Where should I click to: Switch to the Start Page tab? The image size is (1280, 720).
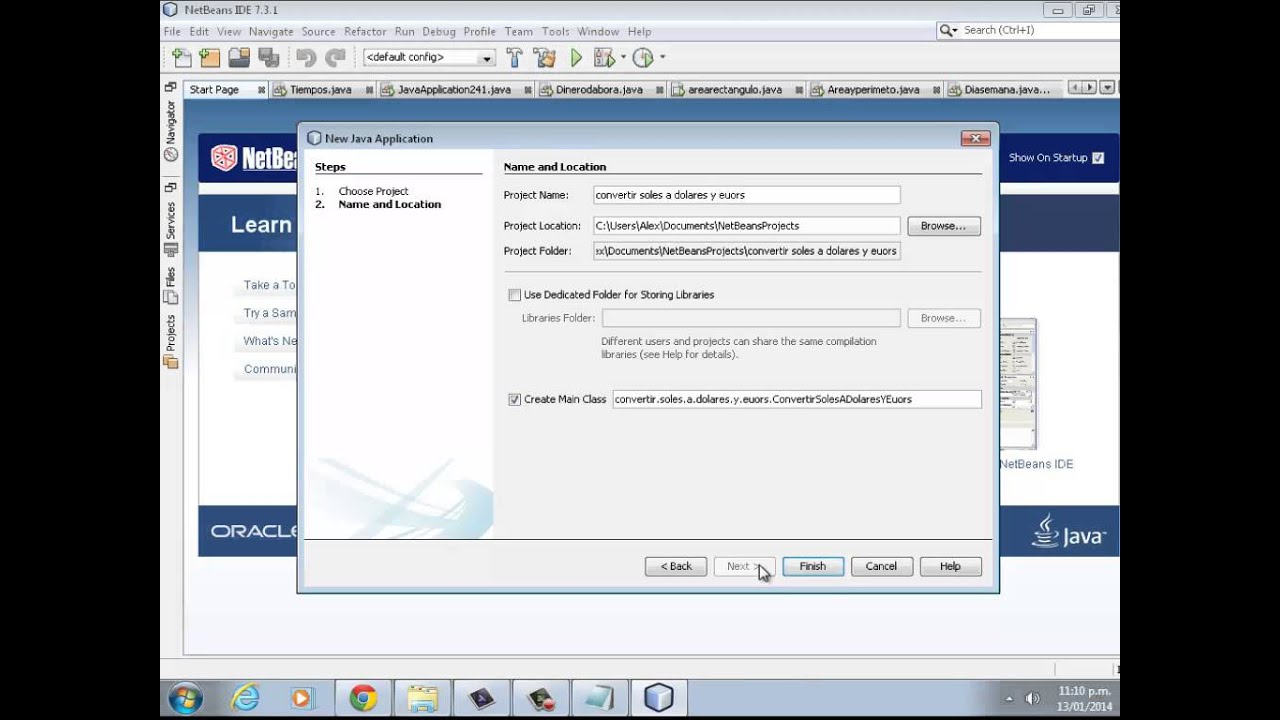(214, 90)
